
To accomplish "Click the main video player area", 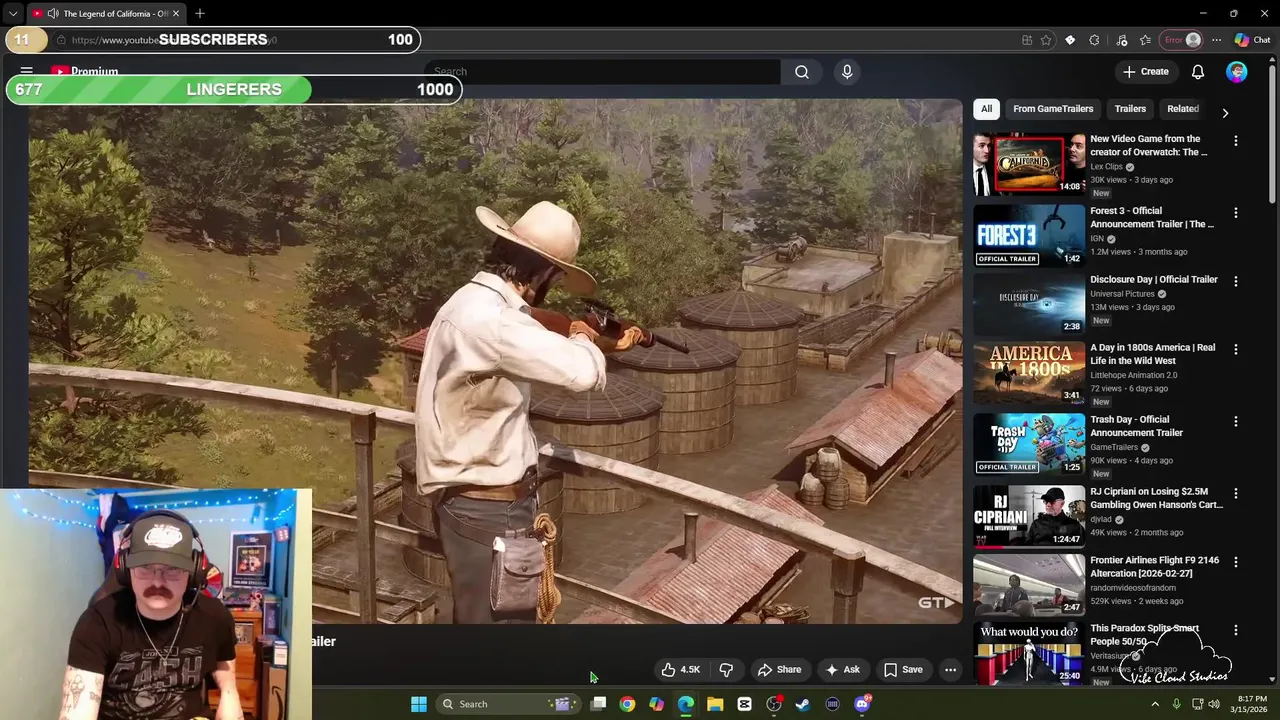I will point(495,361).
